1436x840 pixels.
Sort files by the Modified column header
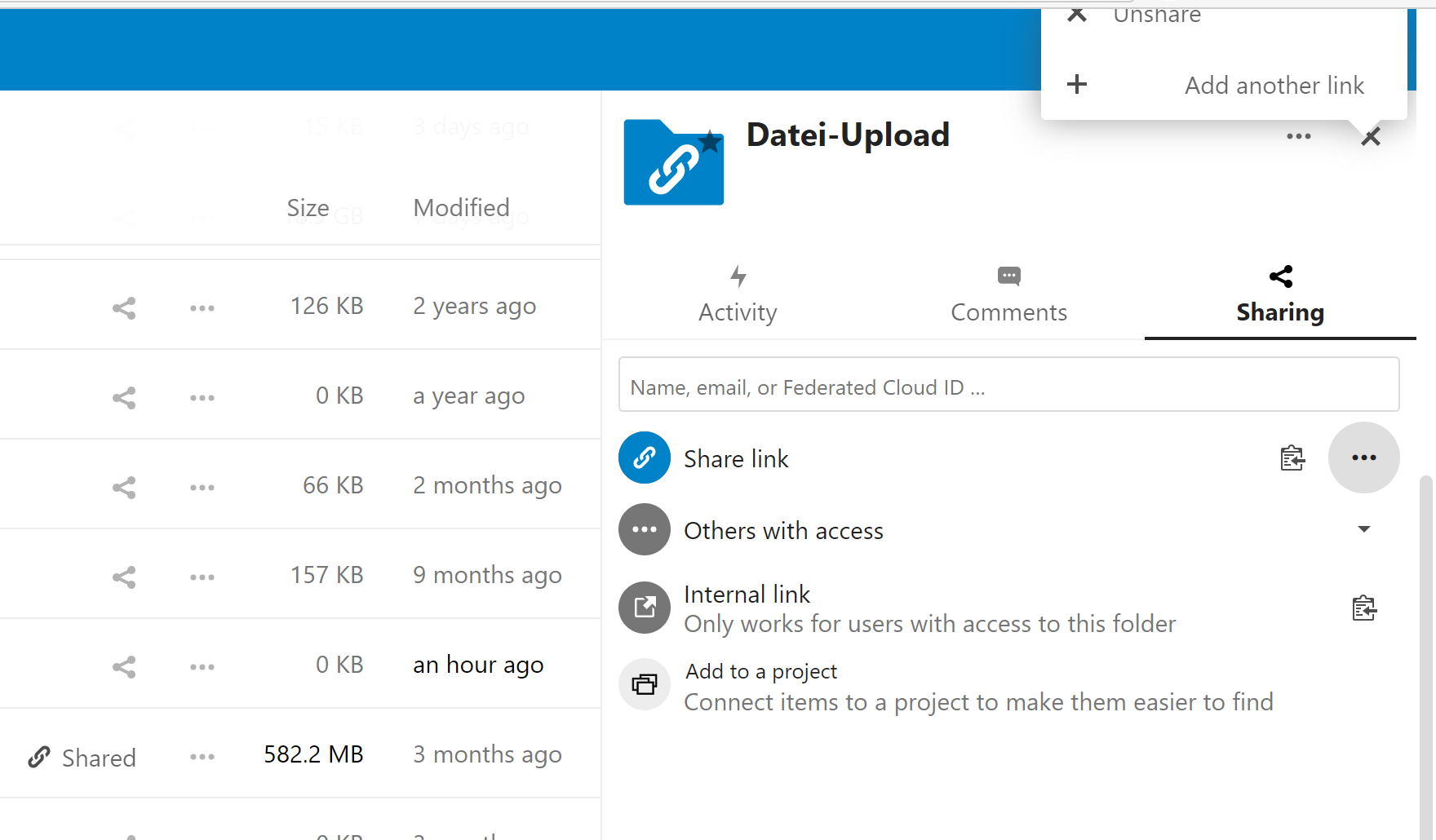461,208
